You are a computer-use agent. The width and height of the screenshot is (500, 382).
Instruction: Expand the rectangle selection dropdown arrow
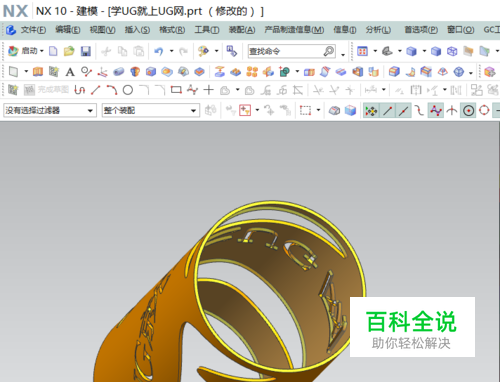319,110
